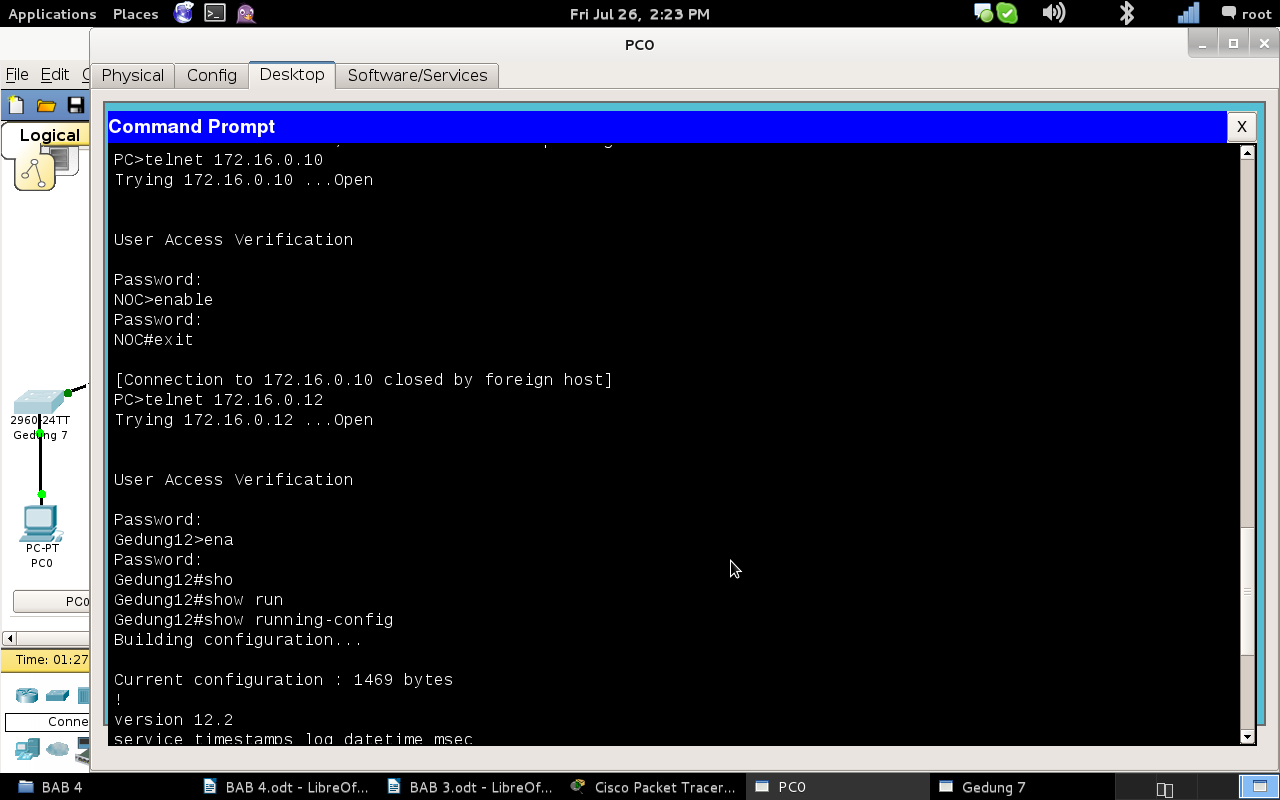The width and height of the screenshot is (1280, 800).
Task: Click the Open folder toolbar icon
Action: [x=46, y=105]
